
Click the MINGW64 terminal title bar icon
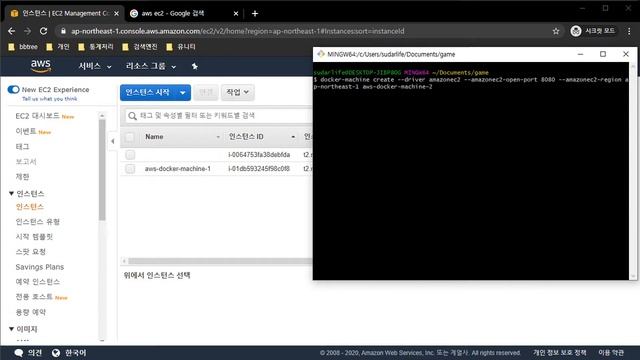click(321, 54)
